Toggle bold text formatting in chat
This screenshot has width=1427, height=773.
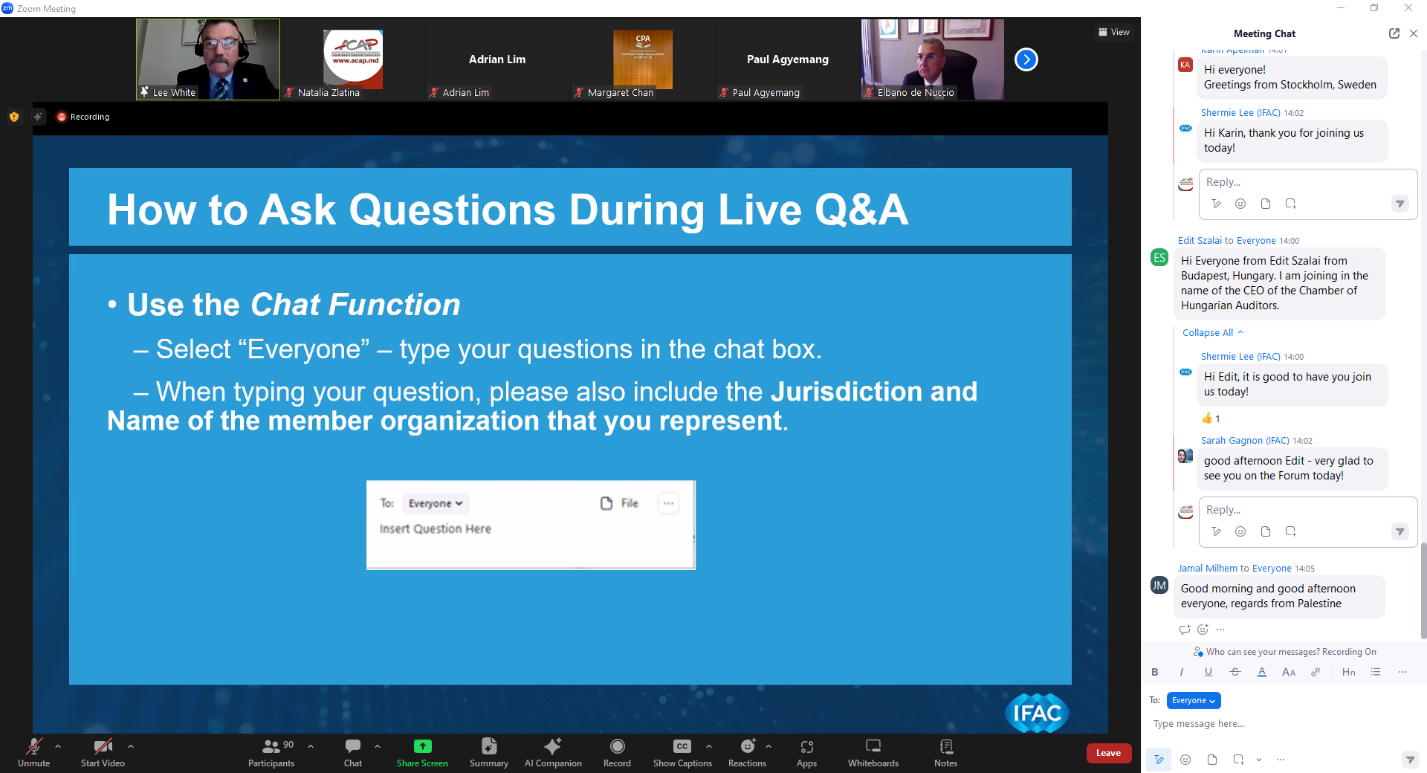tap(1155, 672)
